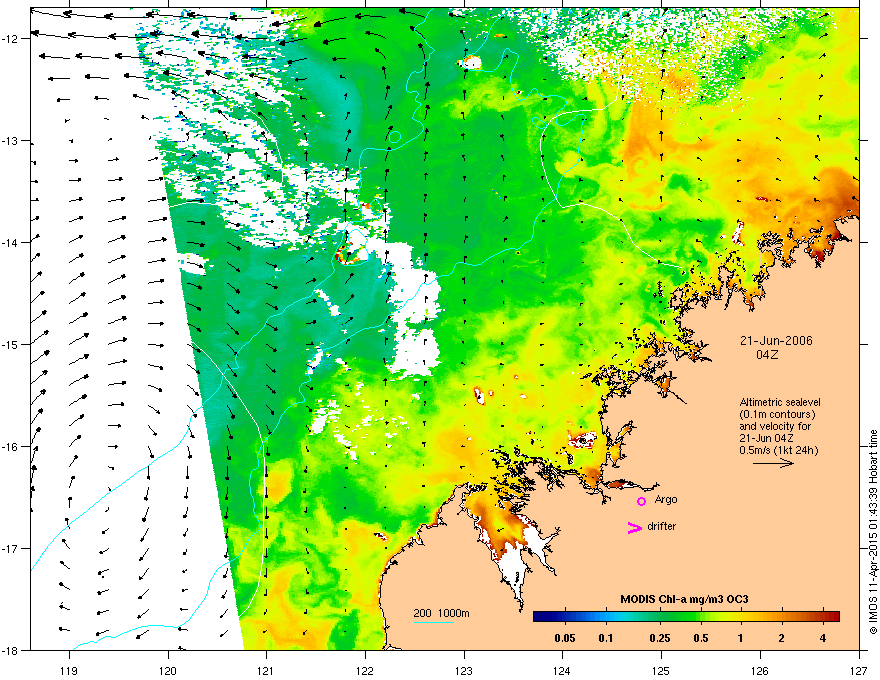Screen dimensions: 880x680
Task: Click the '0.1' colorbar value
Action: pyautogui.click(x=605, y=638)
